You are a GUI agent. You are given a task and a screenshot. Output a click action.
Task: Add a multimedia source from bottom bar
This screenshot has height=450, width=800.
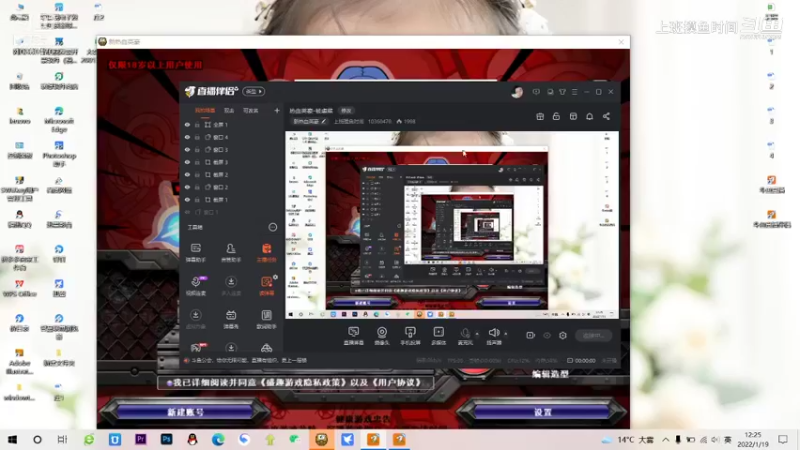438,336
